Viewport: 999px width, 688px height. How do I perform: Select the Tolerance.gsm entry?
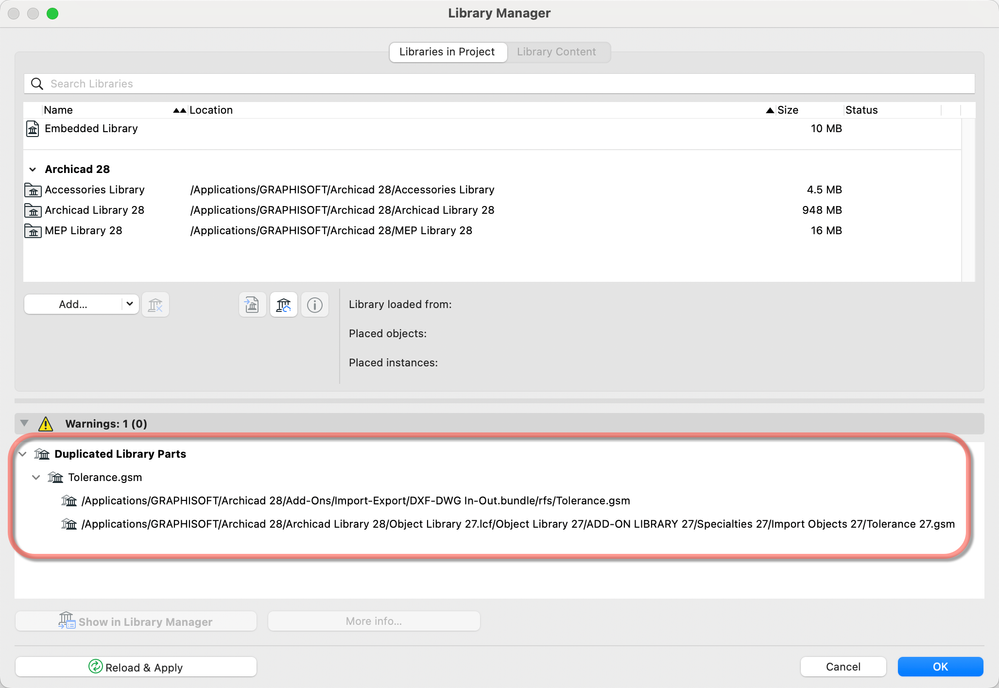(105, 477)
